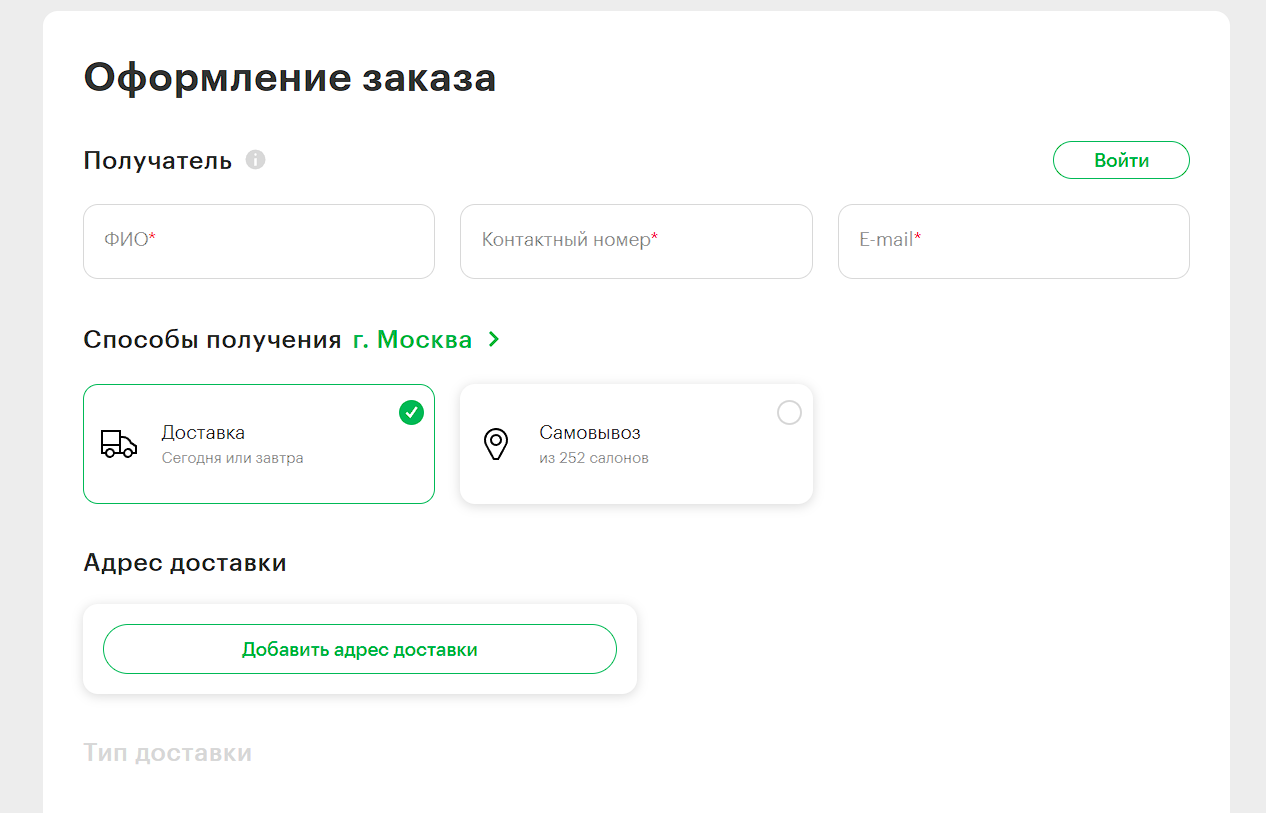The image size is (1266, 813).
Task: Click Добавить адрес доставки button
Action: (x=360, y=649)
